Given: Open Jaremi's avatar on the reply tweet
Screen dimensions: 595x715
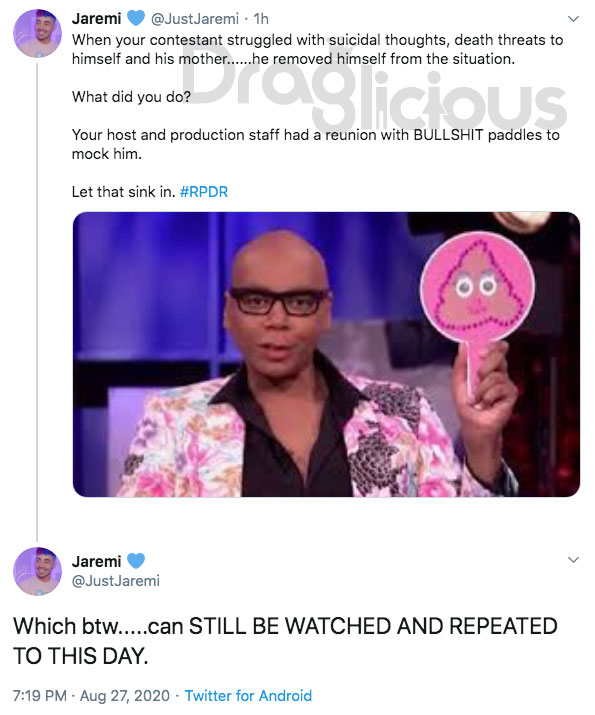Looking at the screenshot, I should pos(37,571).
